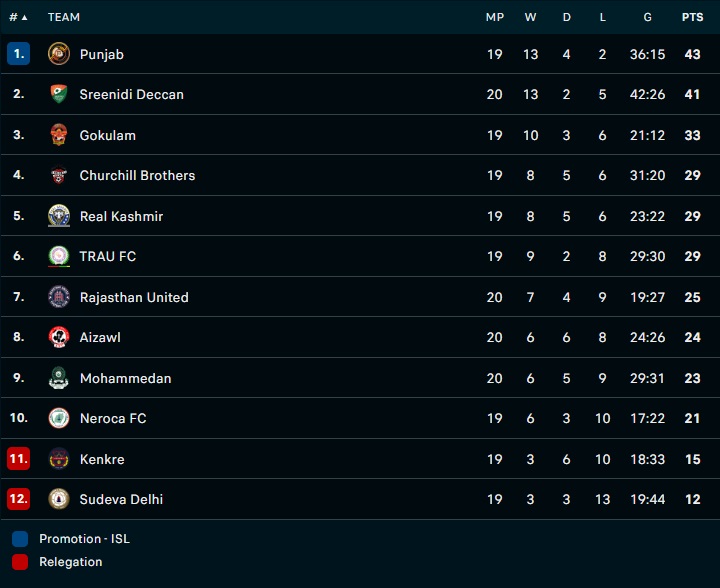Viewport: 720px width, 588px height.
Task: Click the red rank 11 position badge
Action: tap(18, 459)
